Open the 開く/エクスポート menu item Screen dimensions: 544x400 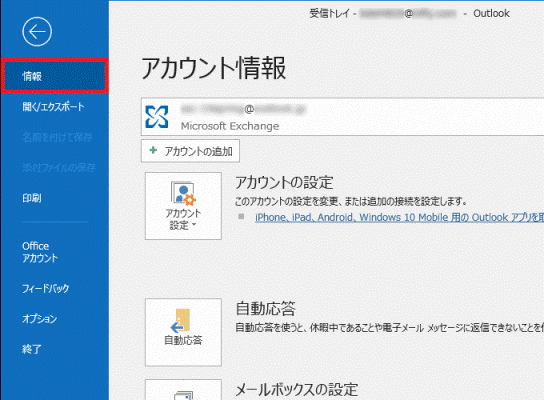tap(53, 107)
